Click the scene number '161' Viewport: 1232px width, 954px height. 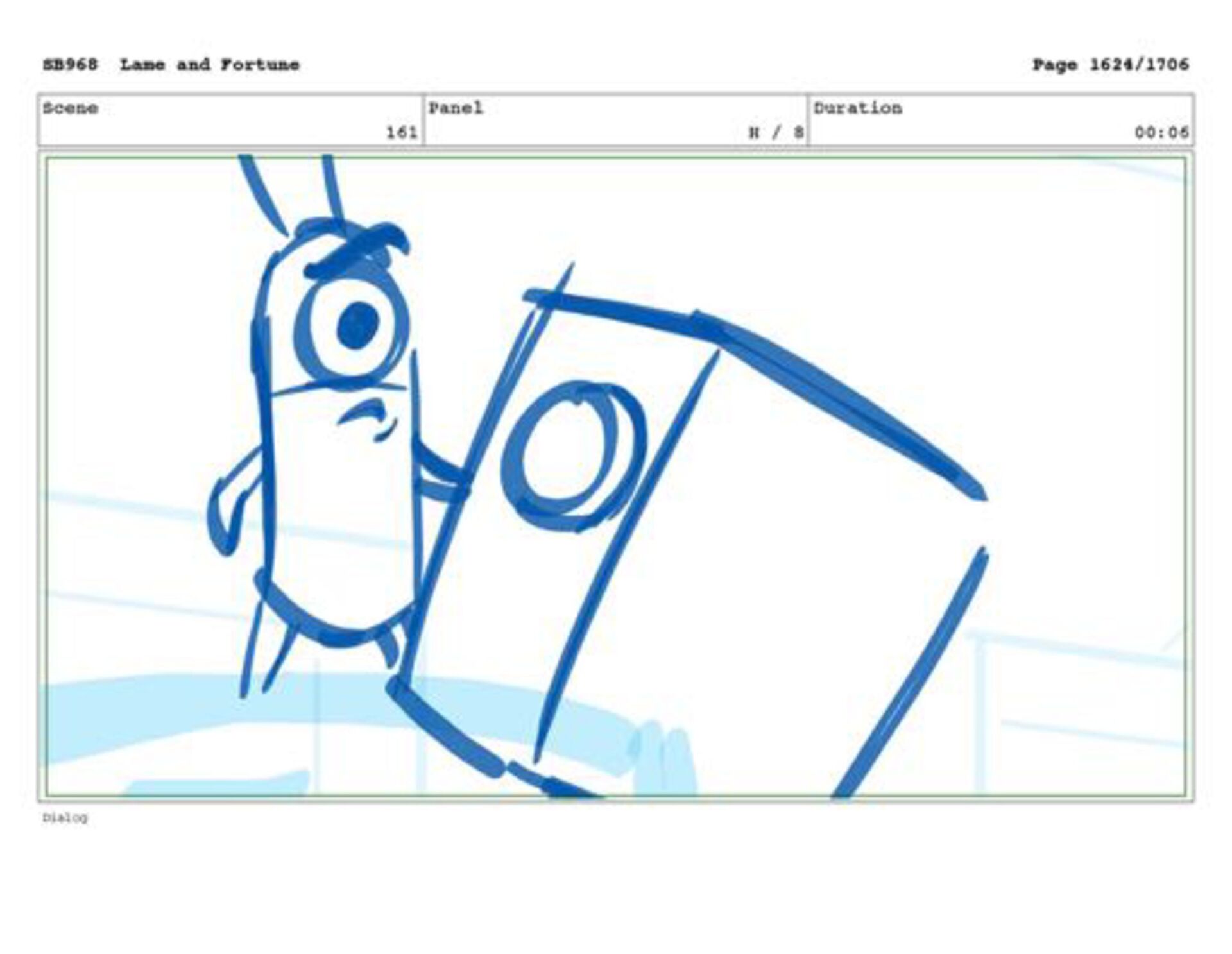click(402, 133)
